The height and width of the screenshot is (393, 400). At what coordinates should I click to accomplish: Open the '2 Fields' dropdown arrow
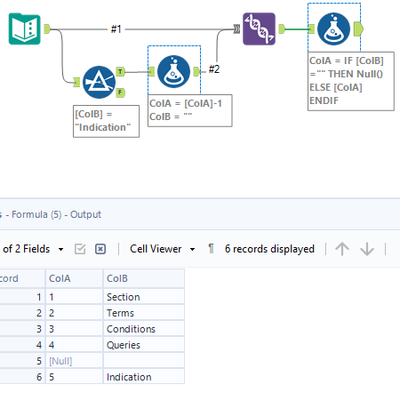coord(61,249)
